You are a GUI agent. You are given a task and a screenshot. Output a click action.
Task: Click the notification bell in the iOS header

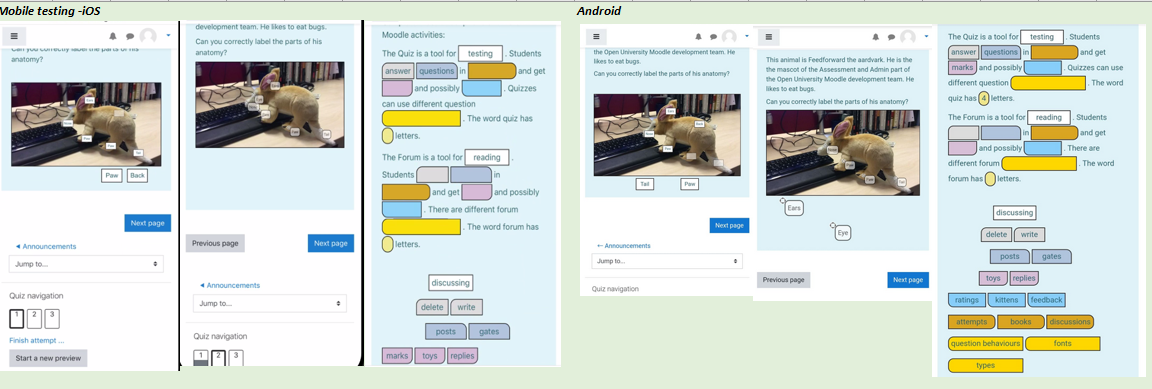(113, 35)
